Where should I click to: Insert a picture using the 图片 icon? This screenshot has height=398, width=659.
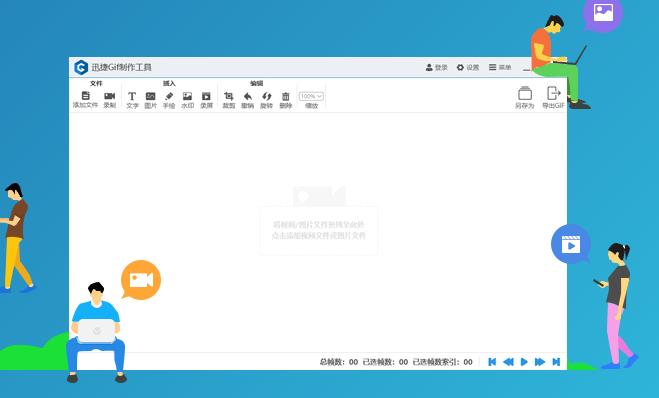click(150, 96)
